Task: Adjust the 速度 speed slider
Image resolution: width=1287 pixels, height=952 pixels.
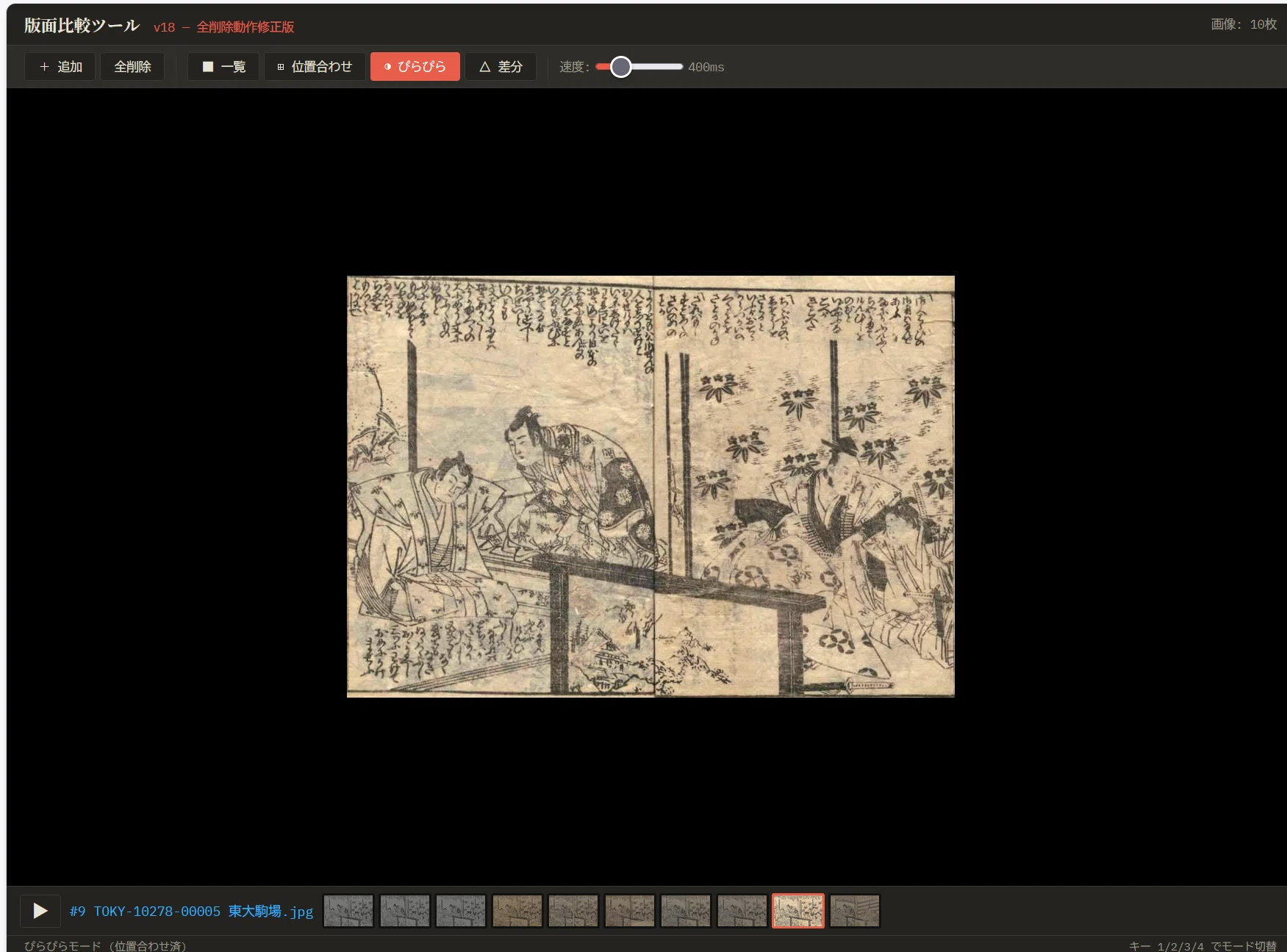Action: pos(639,67)
